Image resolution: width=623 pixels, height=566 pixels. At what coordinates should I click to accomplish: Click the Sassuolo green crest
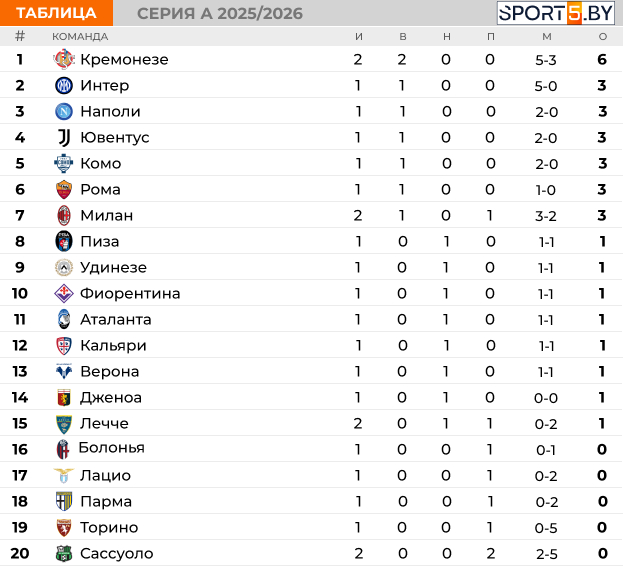point(64,553)
